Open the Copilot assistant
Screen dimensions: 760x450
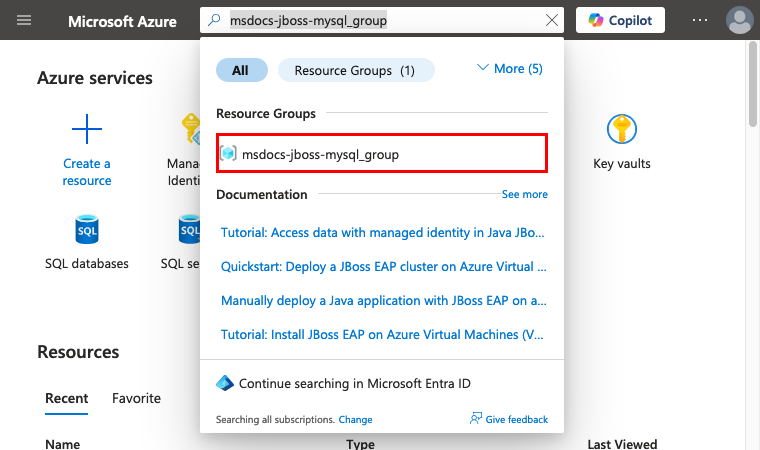pyautogui.click(x=620, y=20)
